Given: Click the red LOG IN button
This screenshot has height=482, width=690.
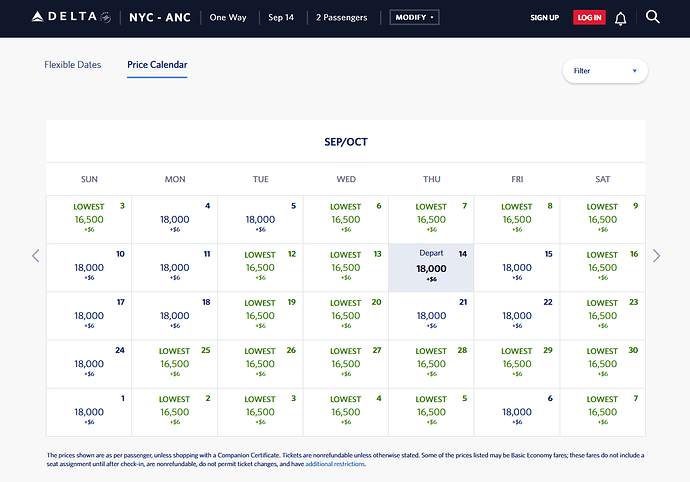Looking at the screenshot, I should coord(589,18).
